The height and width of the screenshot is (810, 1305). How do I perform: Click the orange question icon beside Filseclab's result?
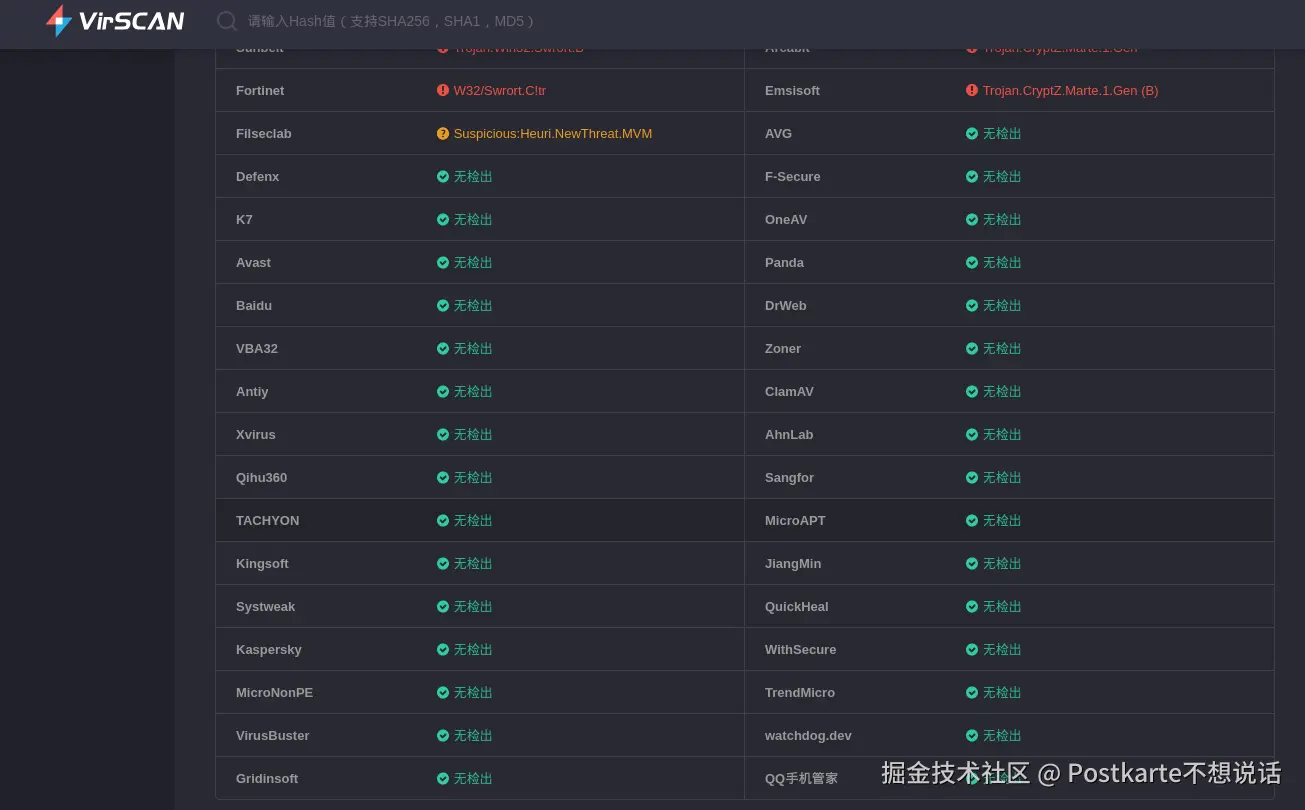coord(443,133)
